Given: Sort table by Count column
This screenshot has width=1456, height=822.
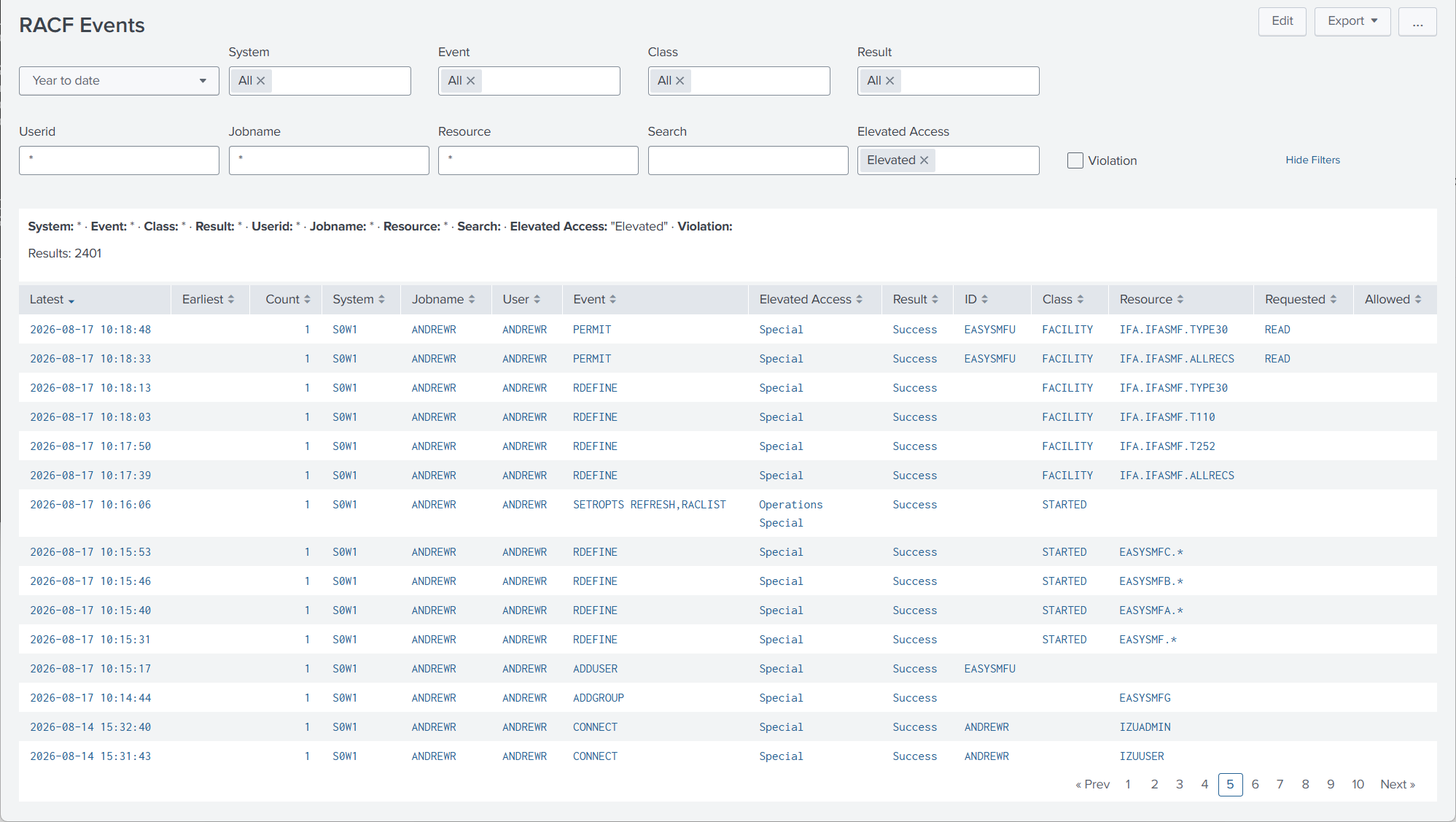Looking at the screenshot, I should [x=287, y=300].
